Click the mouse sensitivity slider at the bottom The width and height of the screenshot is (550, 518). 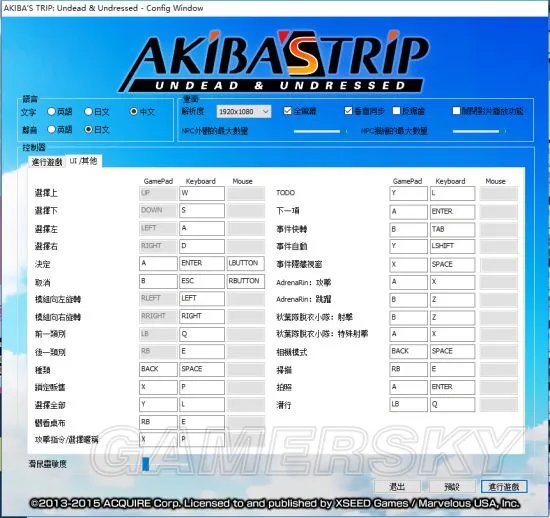tap(165, 464)
